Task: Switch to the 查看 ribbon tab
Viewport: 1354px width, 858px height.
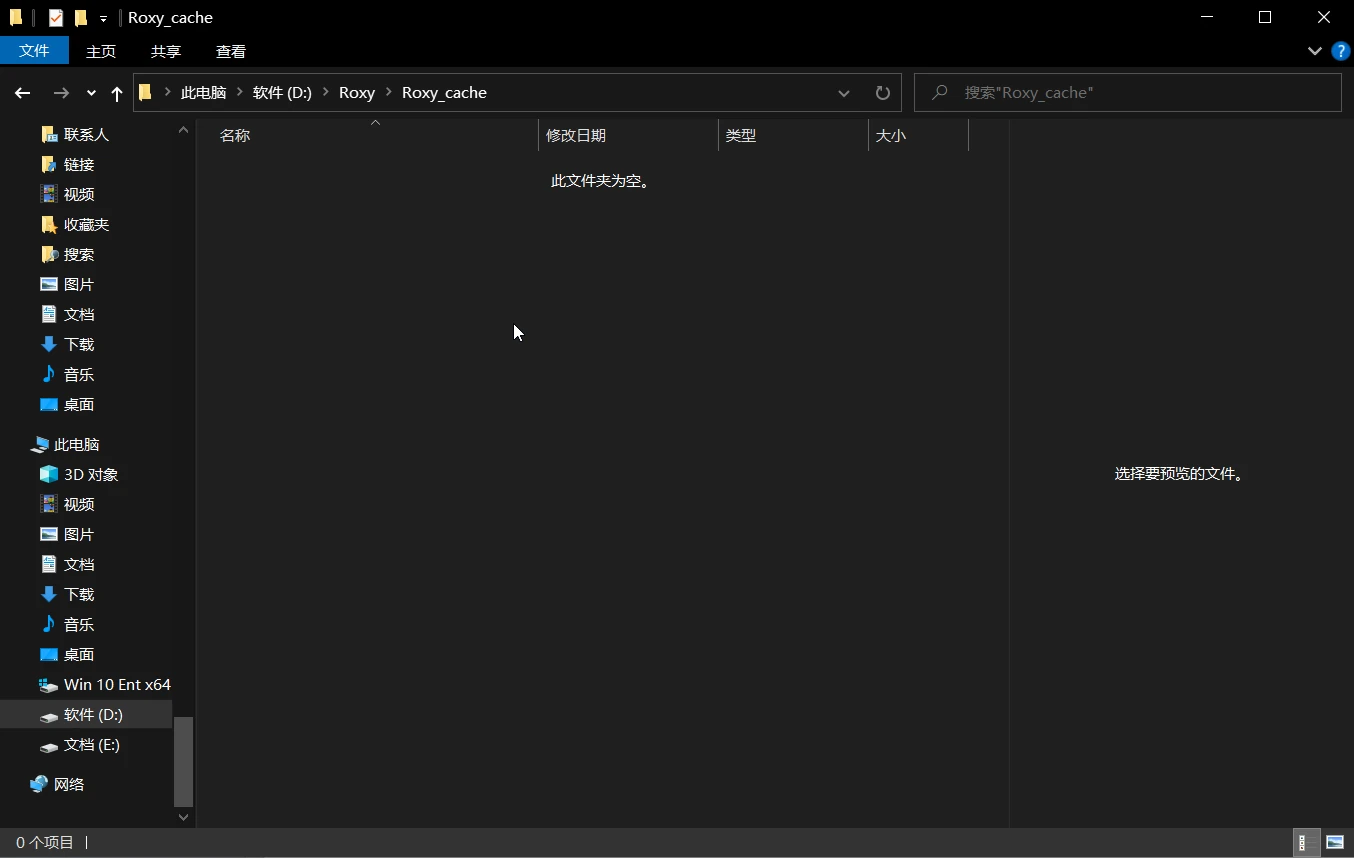Action: (230, 51)
